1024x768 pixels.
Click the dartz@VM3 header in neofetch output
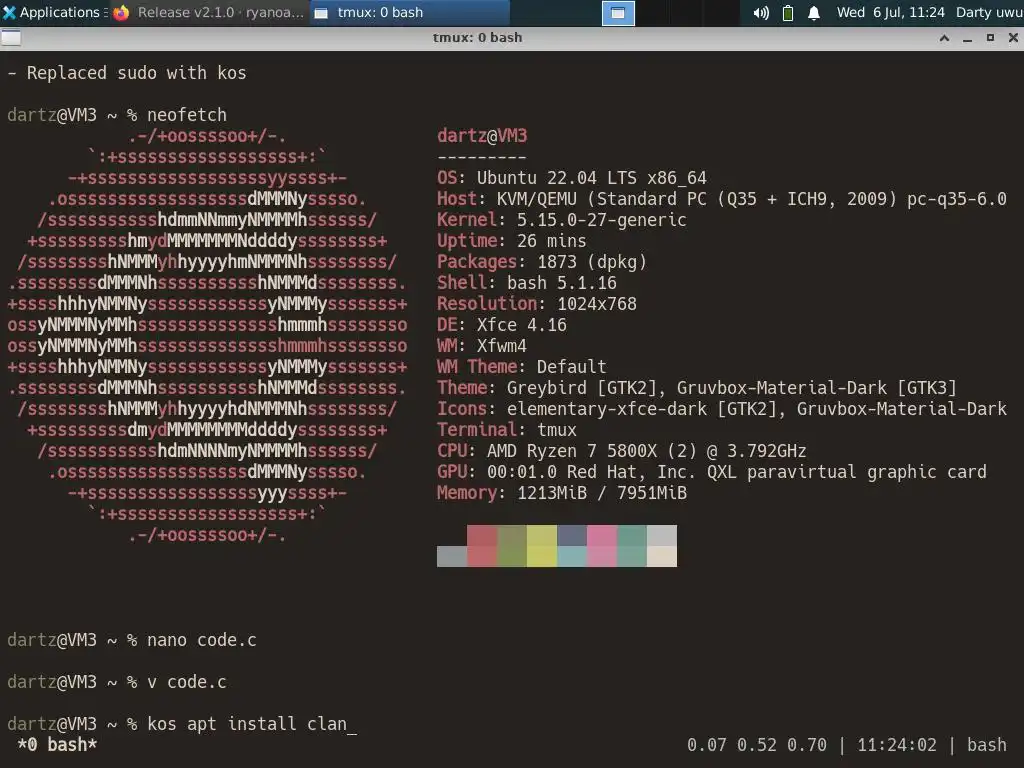[482, 136]
